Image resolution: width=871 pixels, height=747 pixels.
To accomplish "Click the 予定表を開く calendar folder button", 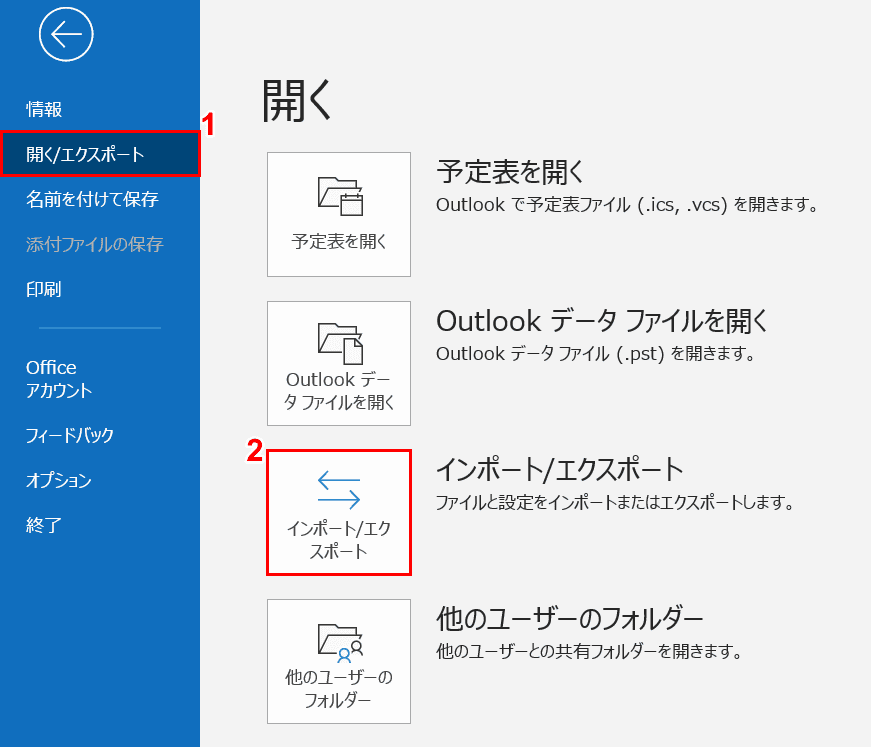I will click(339, 214).
